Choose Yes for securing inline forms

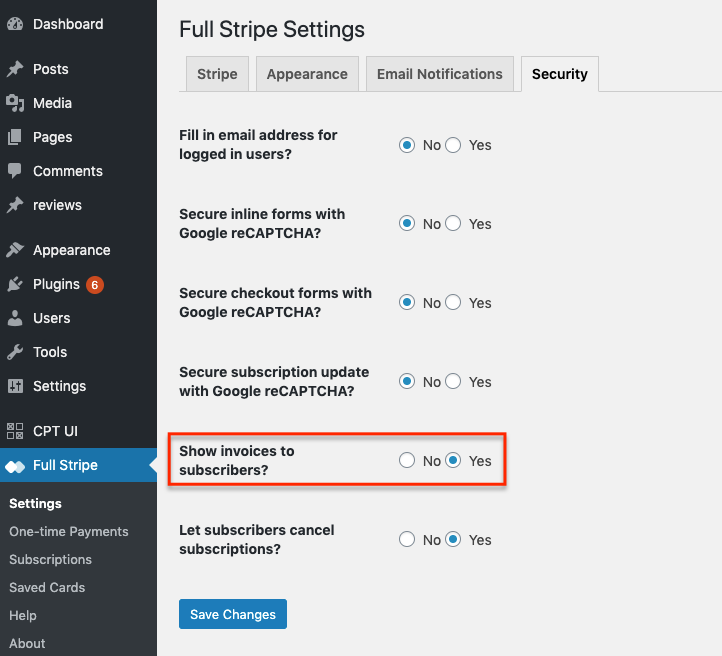[x=453, y=224]
